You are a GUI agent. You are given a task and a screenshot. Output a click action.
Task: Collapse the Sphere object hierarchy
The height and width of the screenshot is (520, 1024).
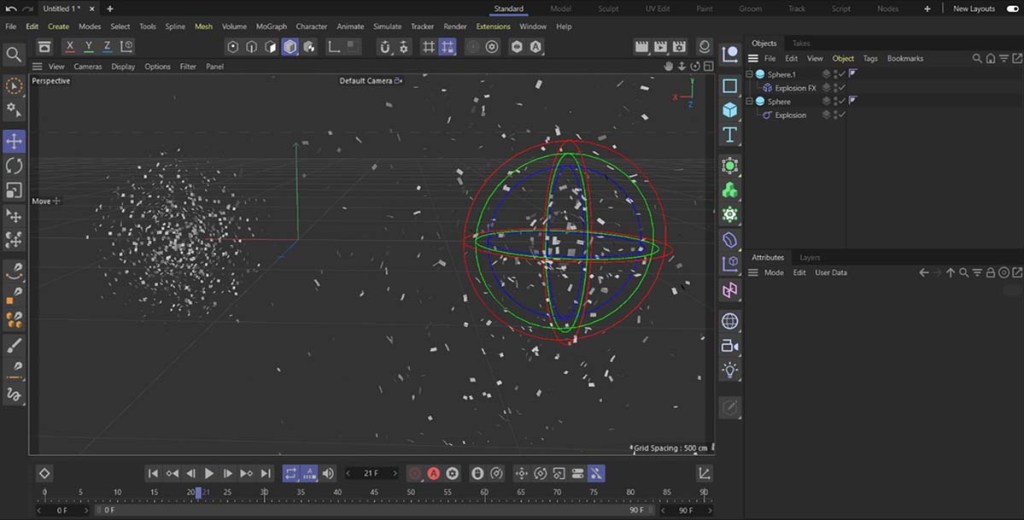point(751,102)
